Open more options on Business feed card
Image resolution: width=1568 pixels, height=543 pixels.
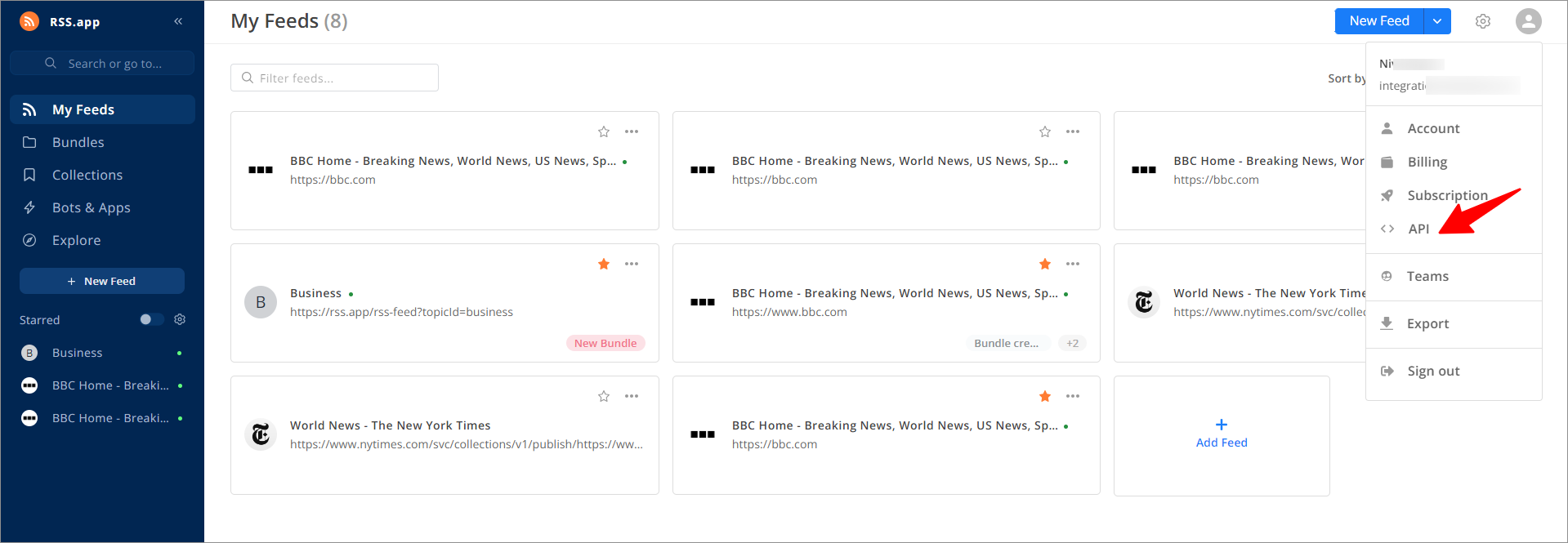(632, 264)
